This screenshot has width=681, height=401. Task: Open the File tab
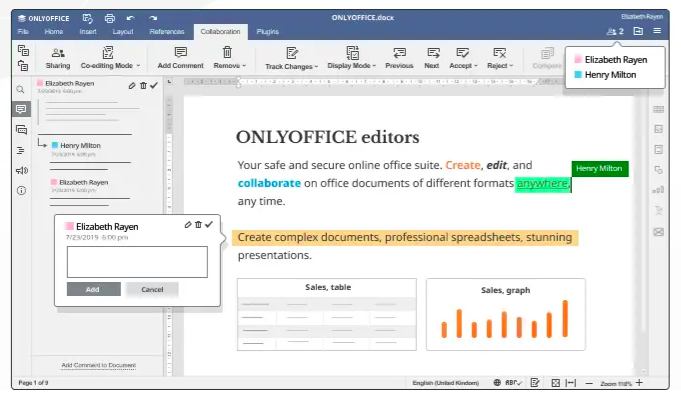(23, 32)
